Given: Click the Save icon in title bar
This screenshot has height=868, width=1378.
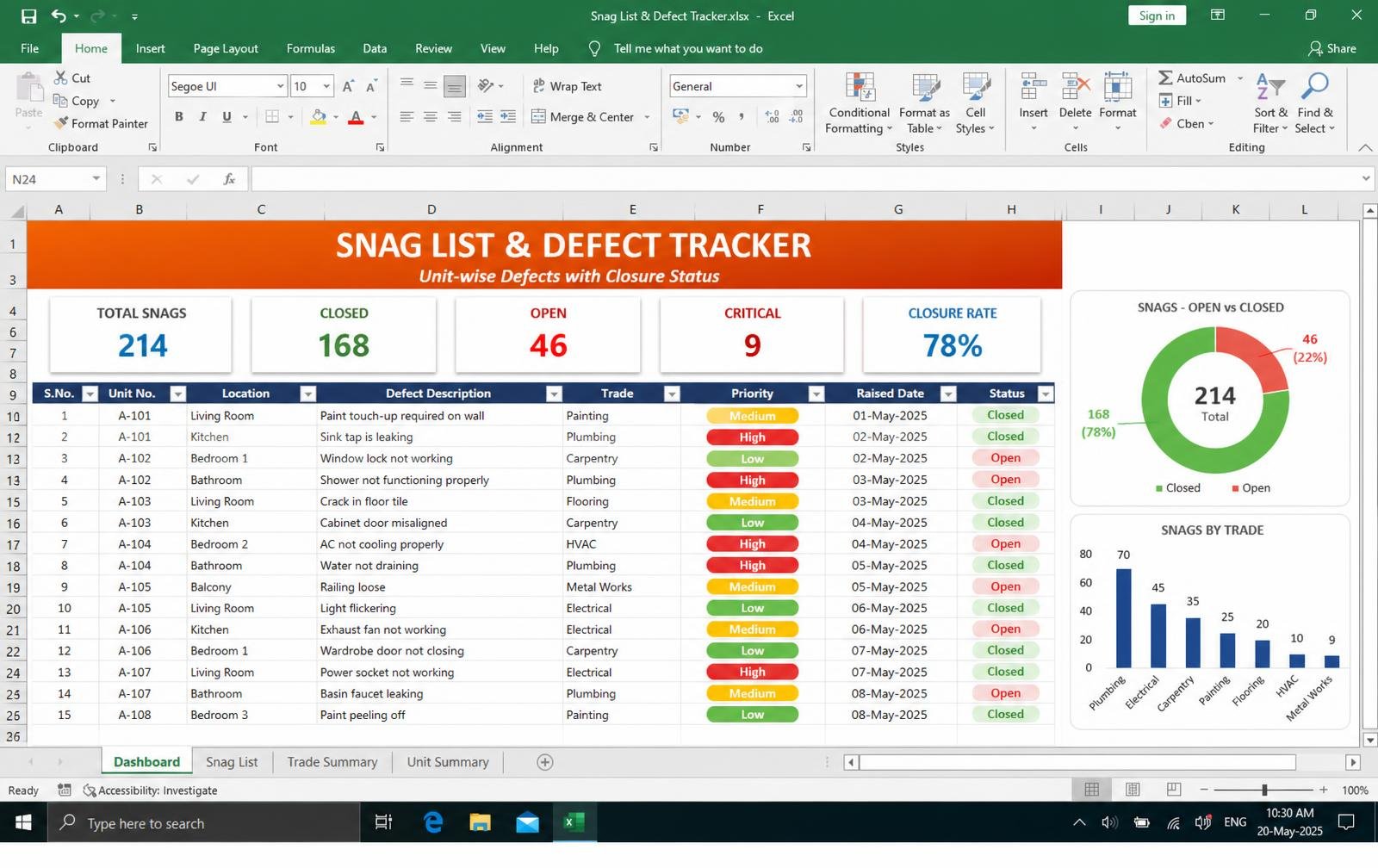Looking at the screenshot, I should click(x=28, y=15).
